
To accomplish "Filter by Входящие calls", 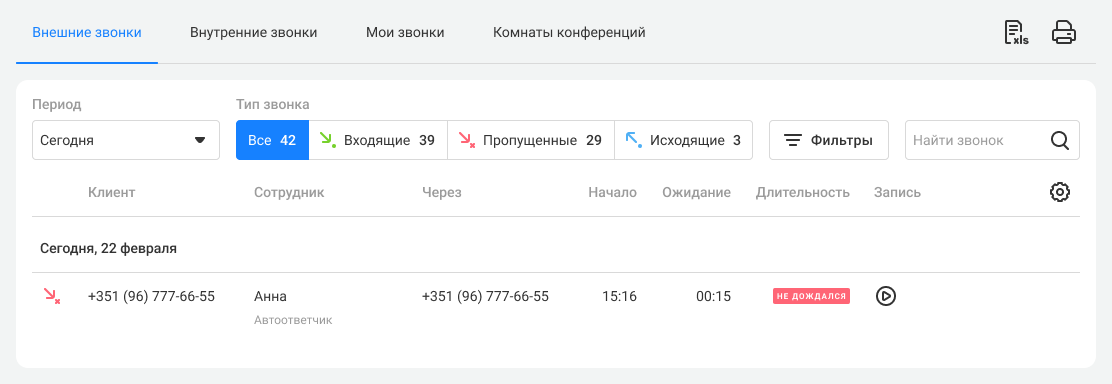I will click(x=378, y=141).
